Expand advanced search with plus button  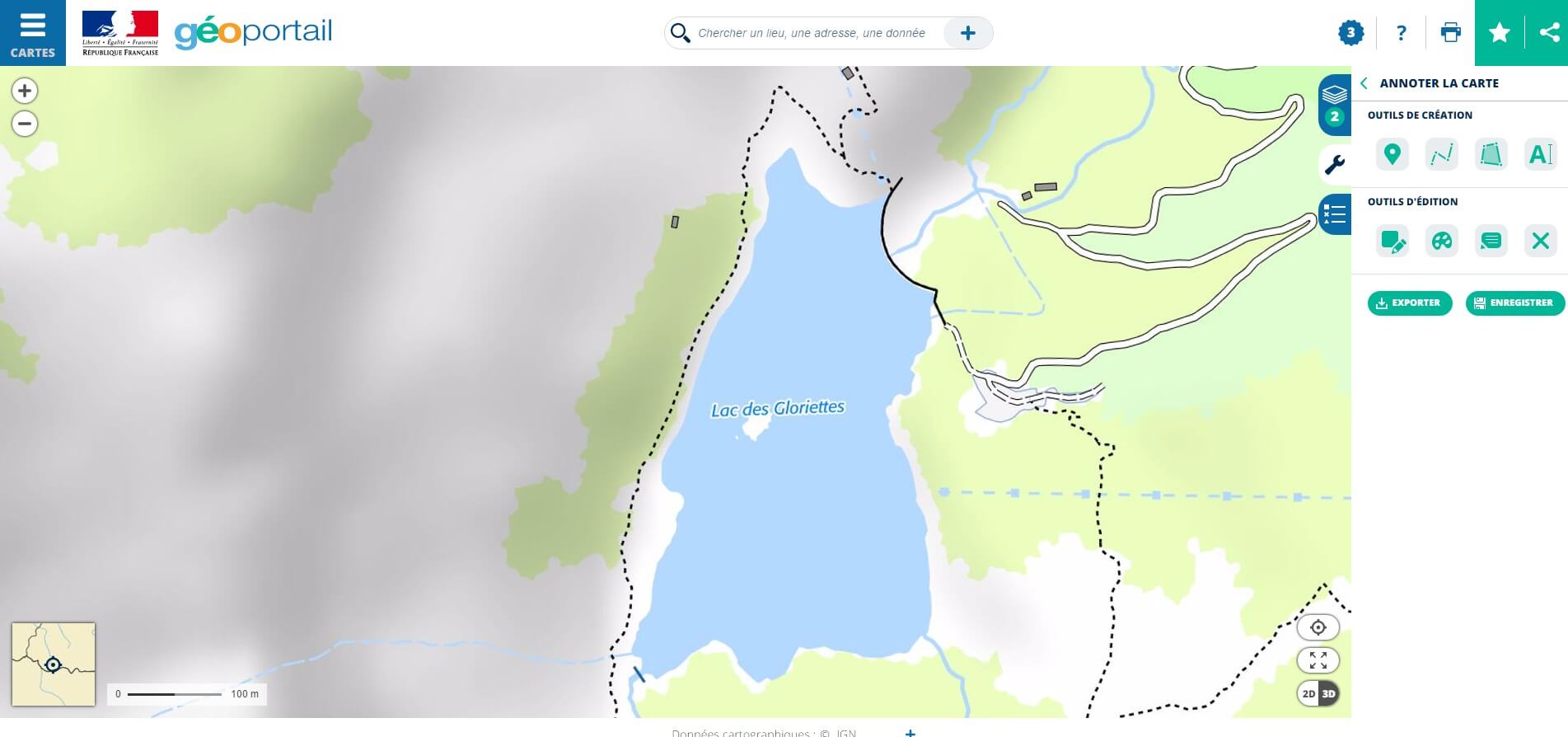click(968, 33)
